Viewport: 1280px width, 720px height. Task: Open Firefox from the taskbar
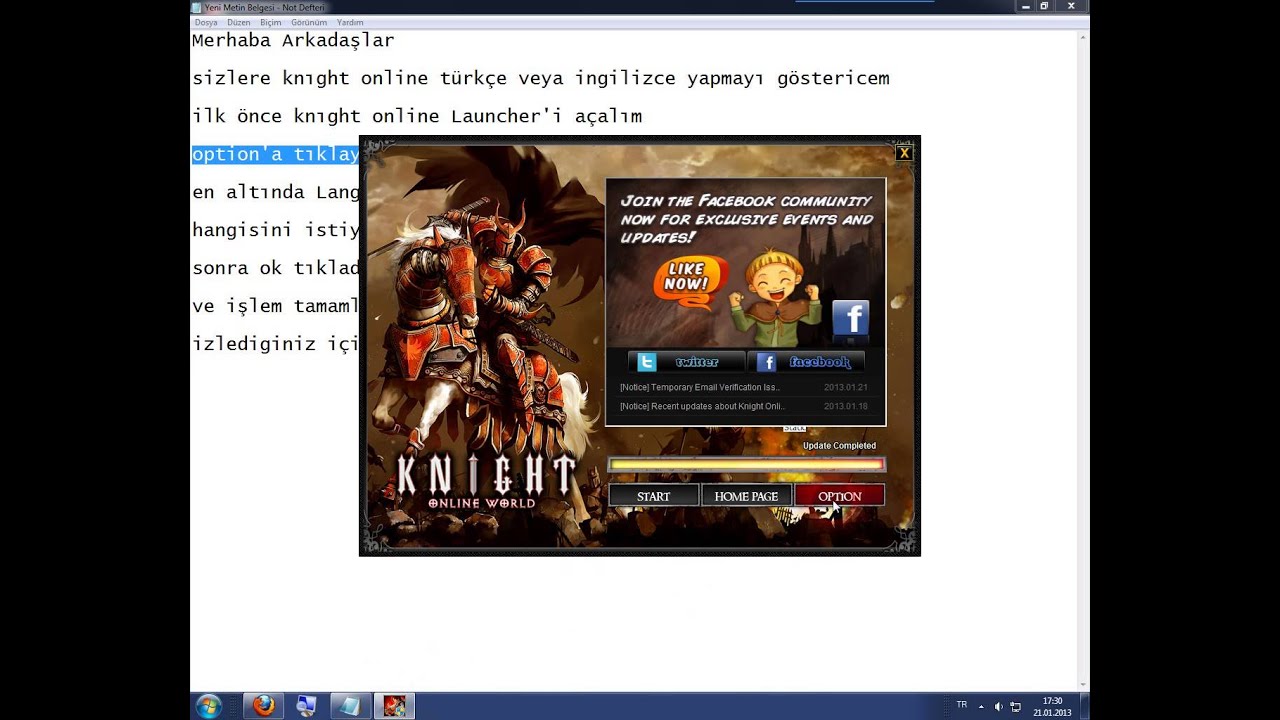[x=263, y=706]
